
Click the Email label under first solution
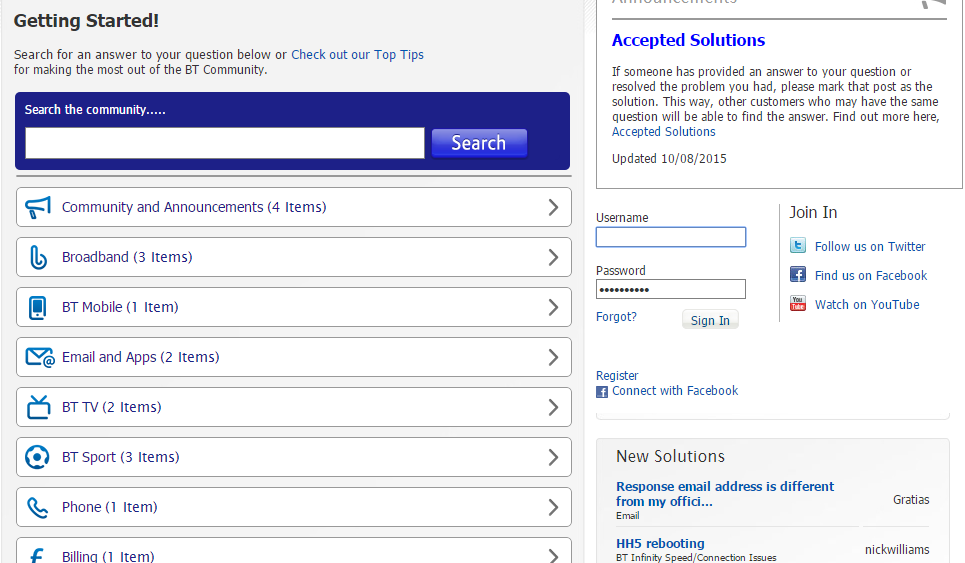pos(627,516)
